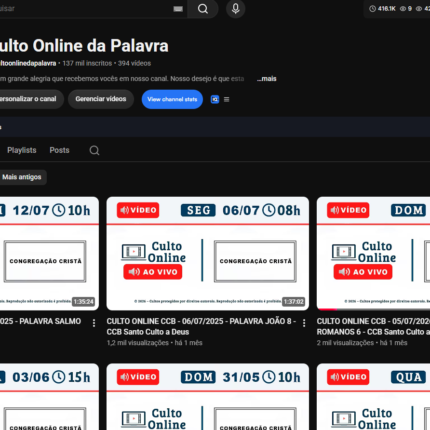Open the 12/07 10h video thumbnail
Image resolution: width=430 pixels, height=430 pixels.
(49, 253)
